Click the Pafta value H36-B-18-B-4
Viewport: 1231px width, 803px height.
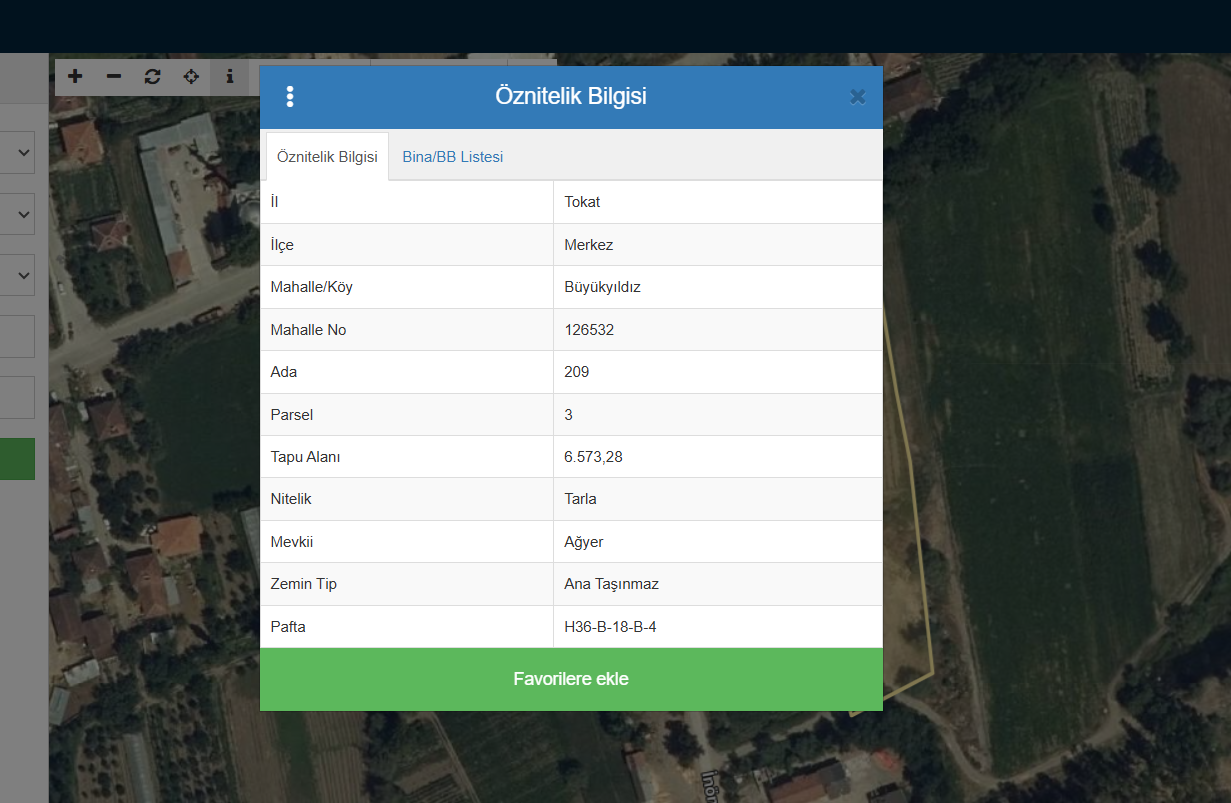pos(610,627)
